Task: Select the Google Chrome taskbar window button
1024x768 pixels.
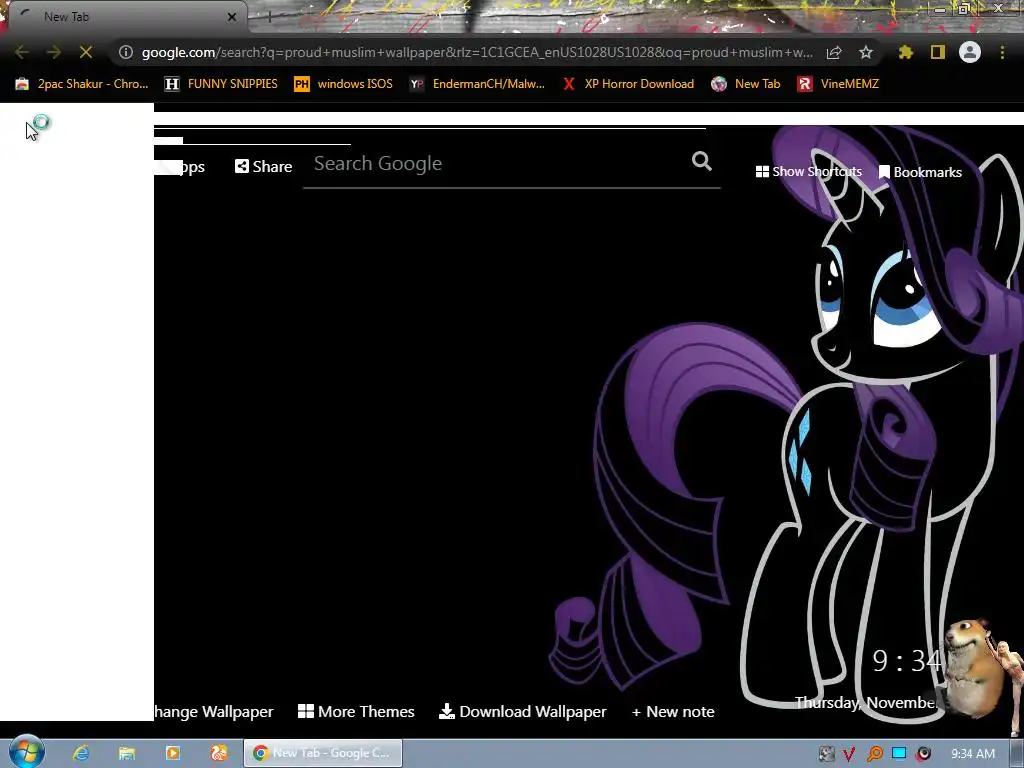Action: coord(323,753)
